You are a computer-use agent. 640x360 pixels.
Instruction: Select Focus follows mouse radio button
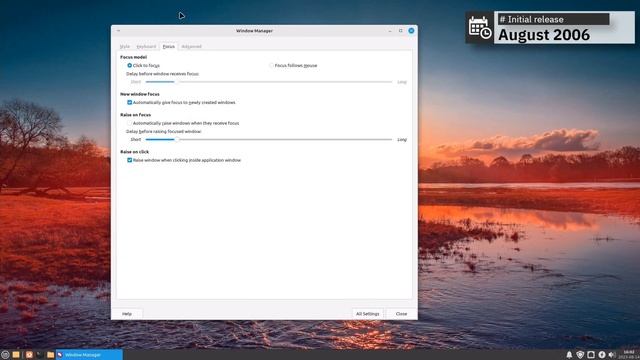click(271, 65)
